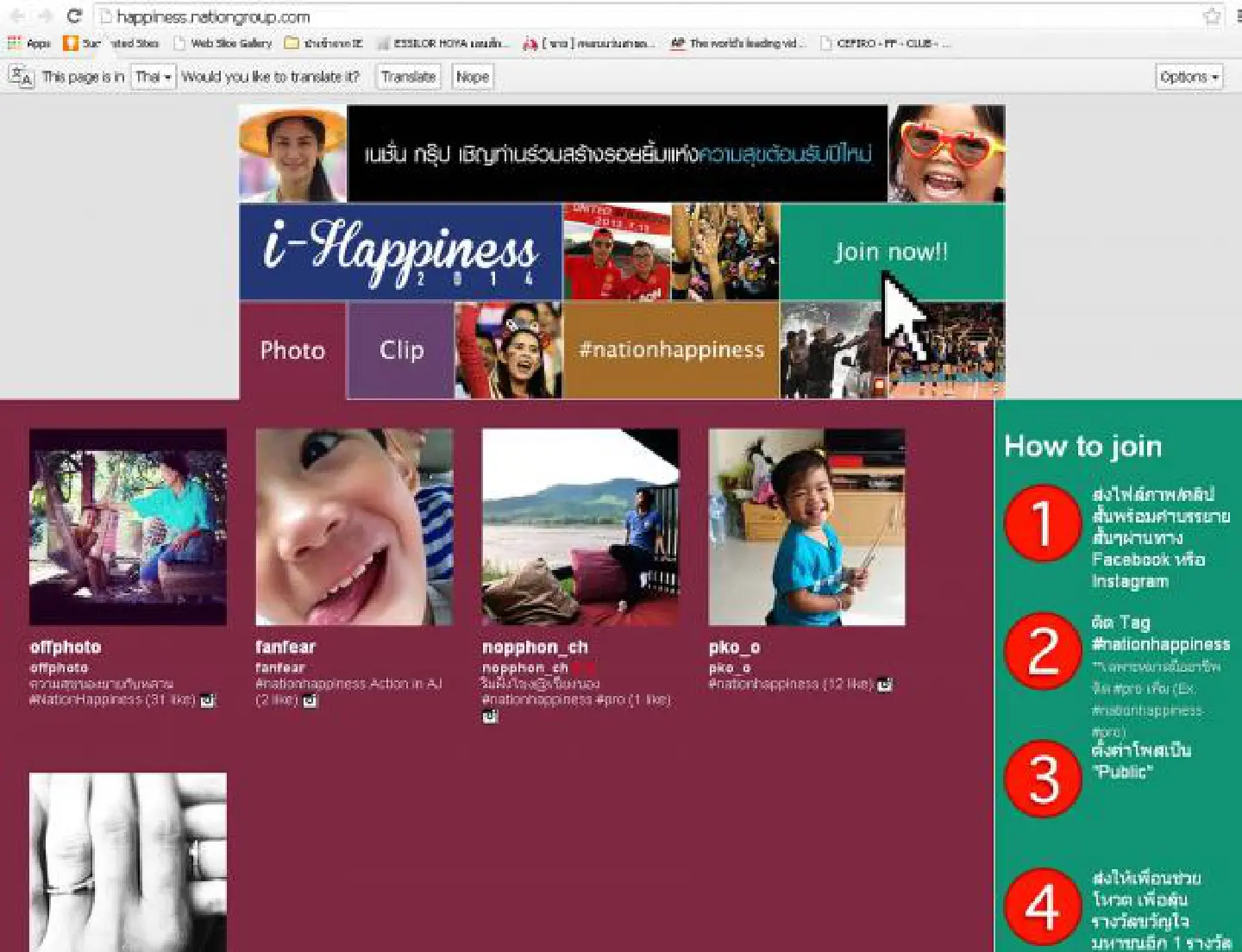The width and height of the screenshot is (1242, 952).
Task: Open the translate bar Options dropdown
Action: (1189, 77)
